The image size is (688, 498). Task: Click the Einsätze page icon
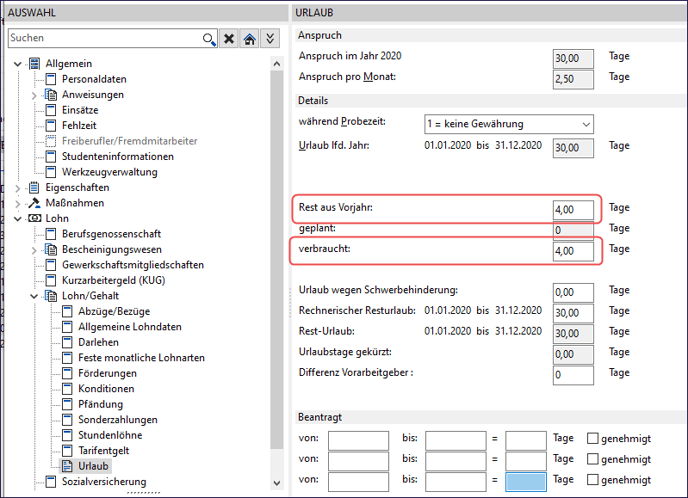51,110
